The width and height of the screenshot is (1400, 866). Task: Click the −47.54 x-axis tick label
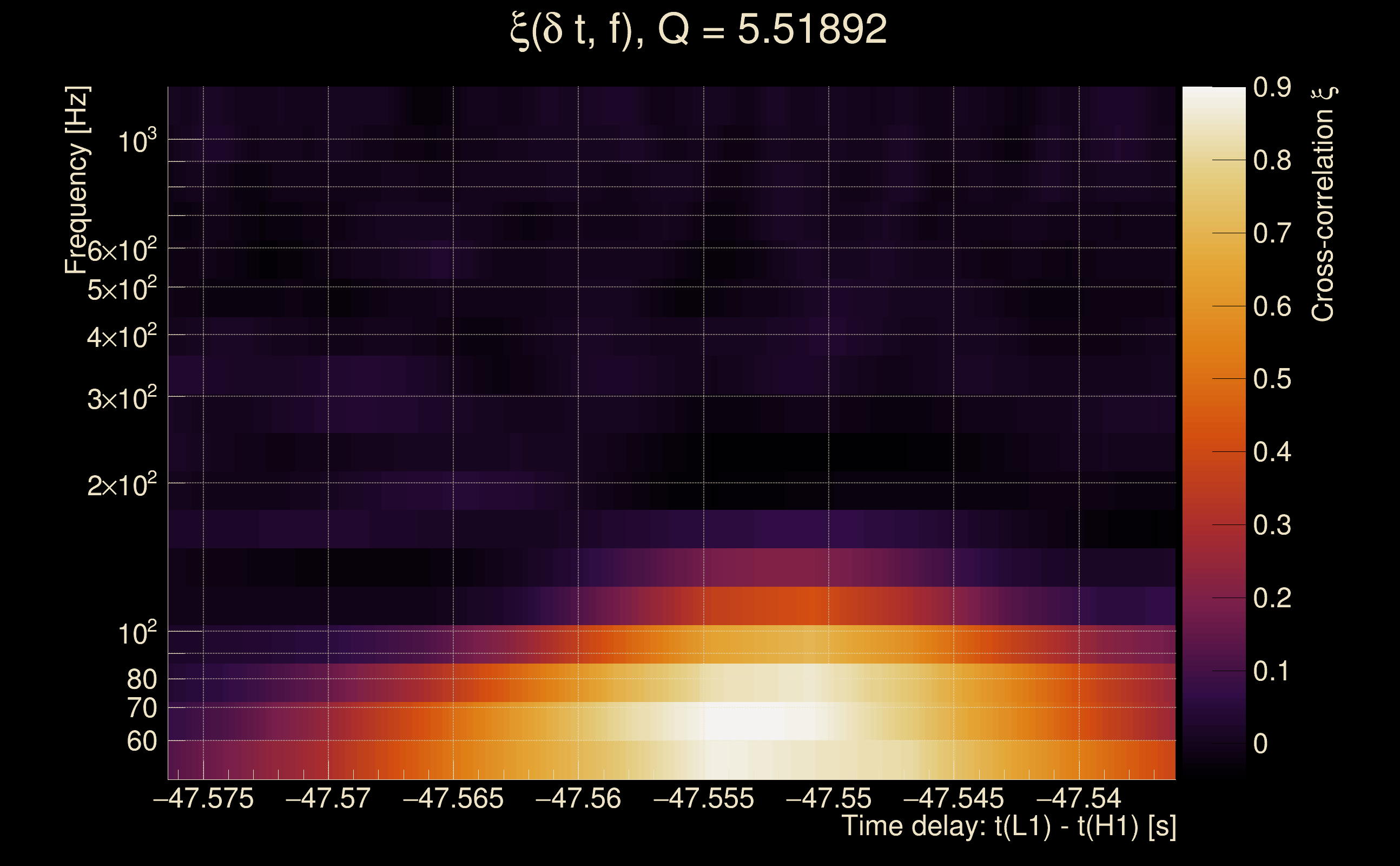(1079, 798)
